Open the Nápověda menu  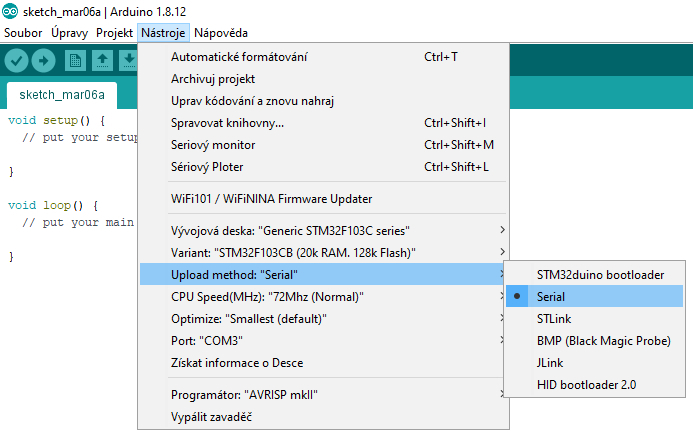point(221,33)
